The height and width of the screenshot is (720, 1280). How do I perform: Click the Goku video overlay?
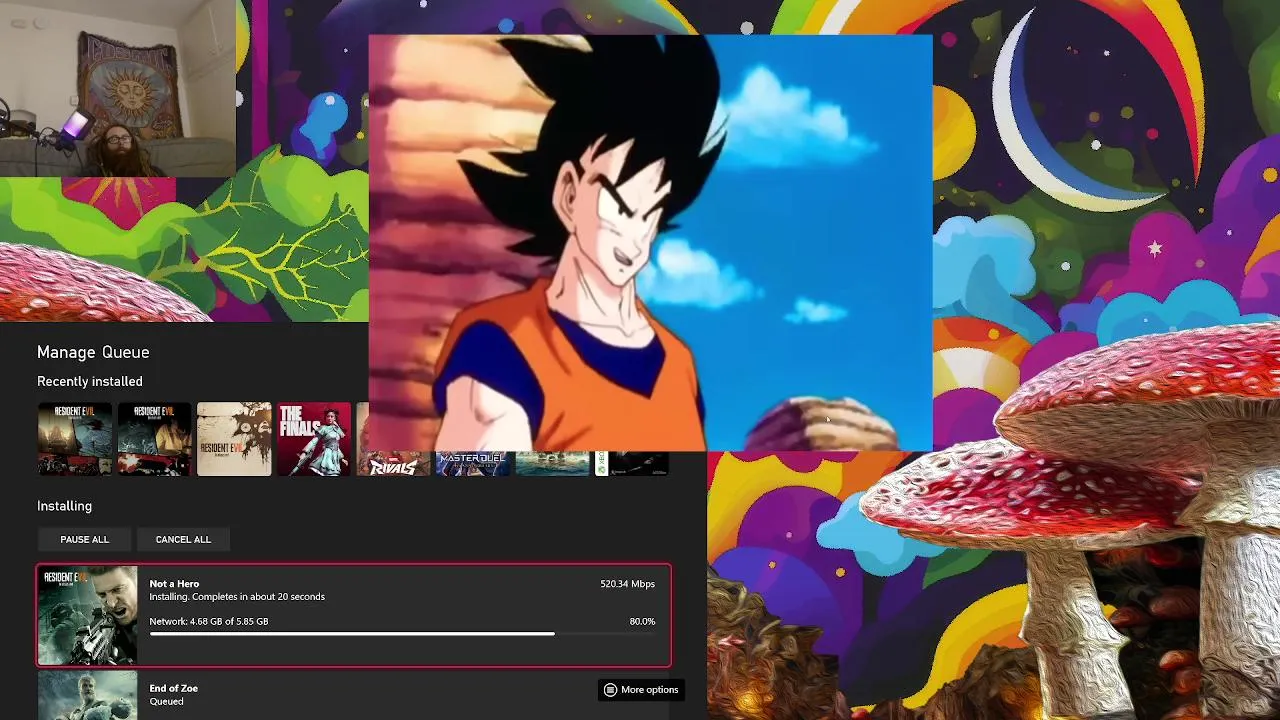tap(650, 243)
